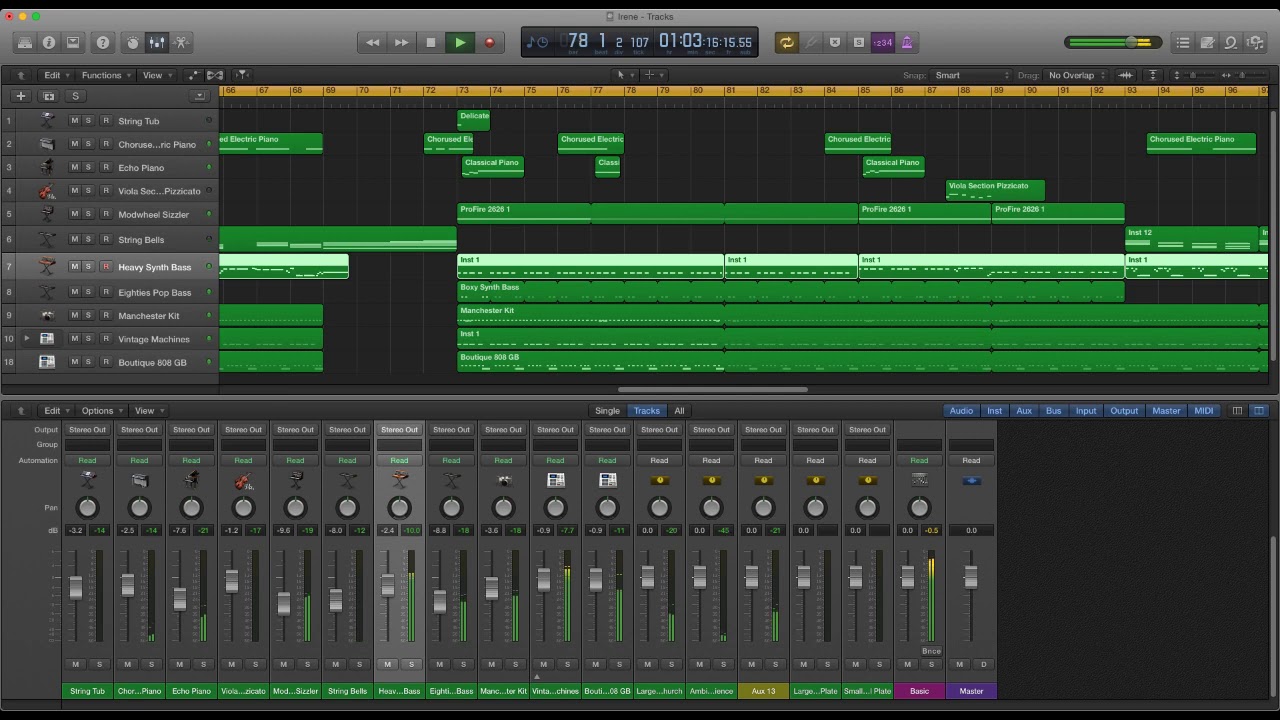Open the Tracks area View menu
Image resolution: width=1280 pixels, height=720 pixels.
click(x=156, y=75)
